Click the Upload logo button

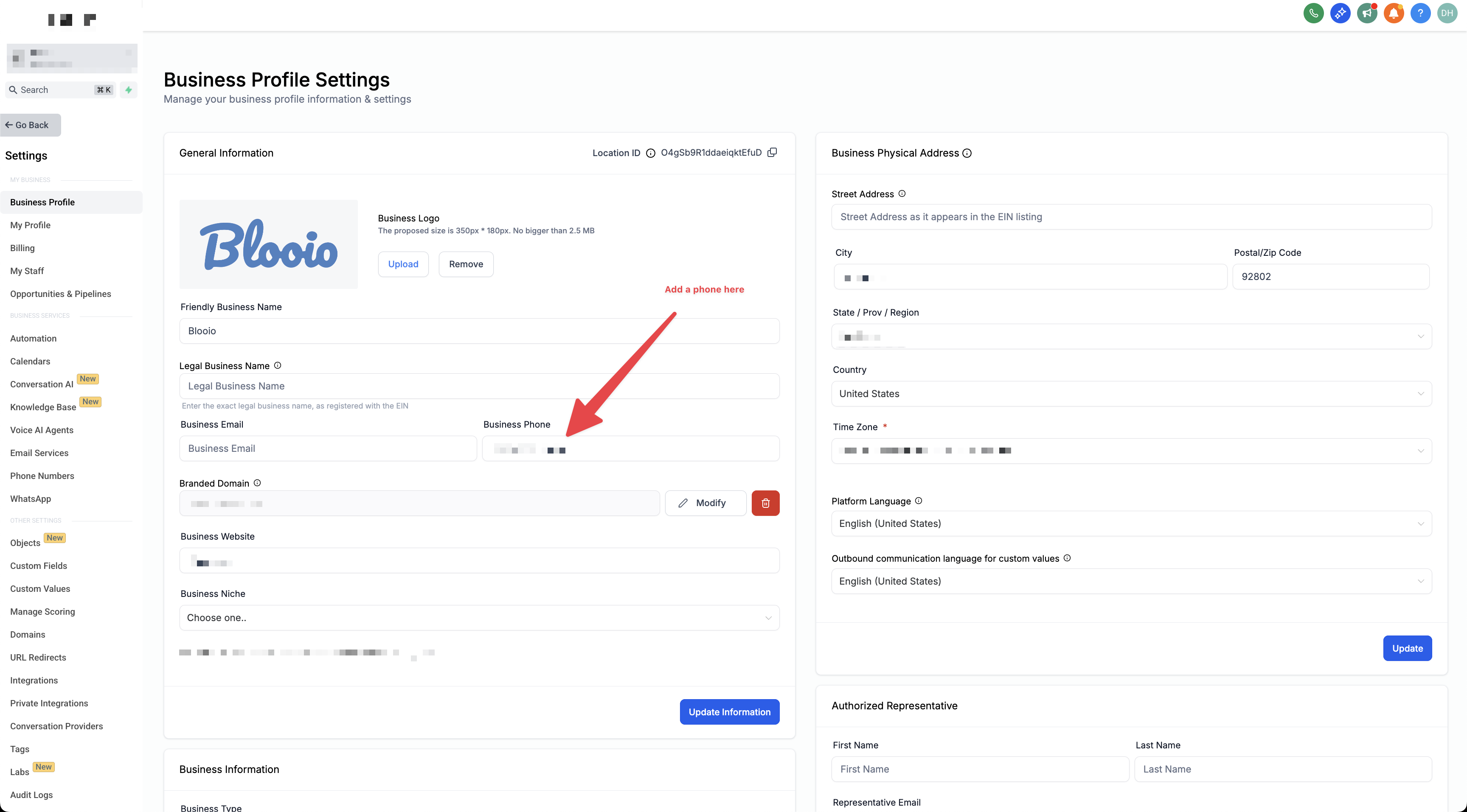point(403,264)
